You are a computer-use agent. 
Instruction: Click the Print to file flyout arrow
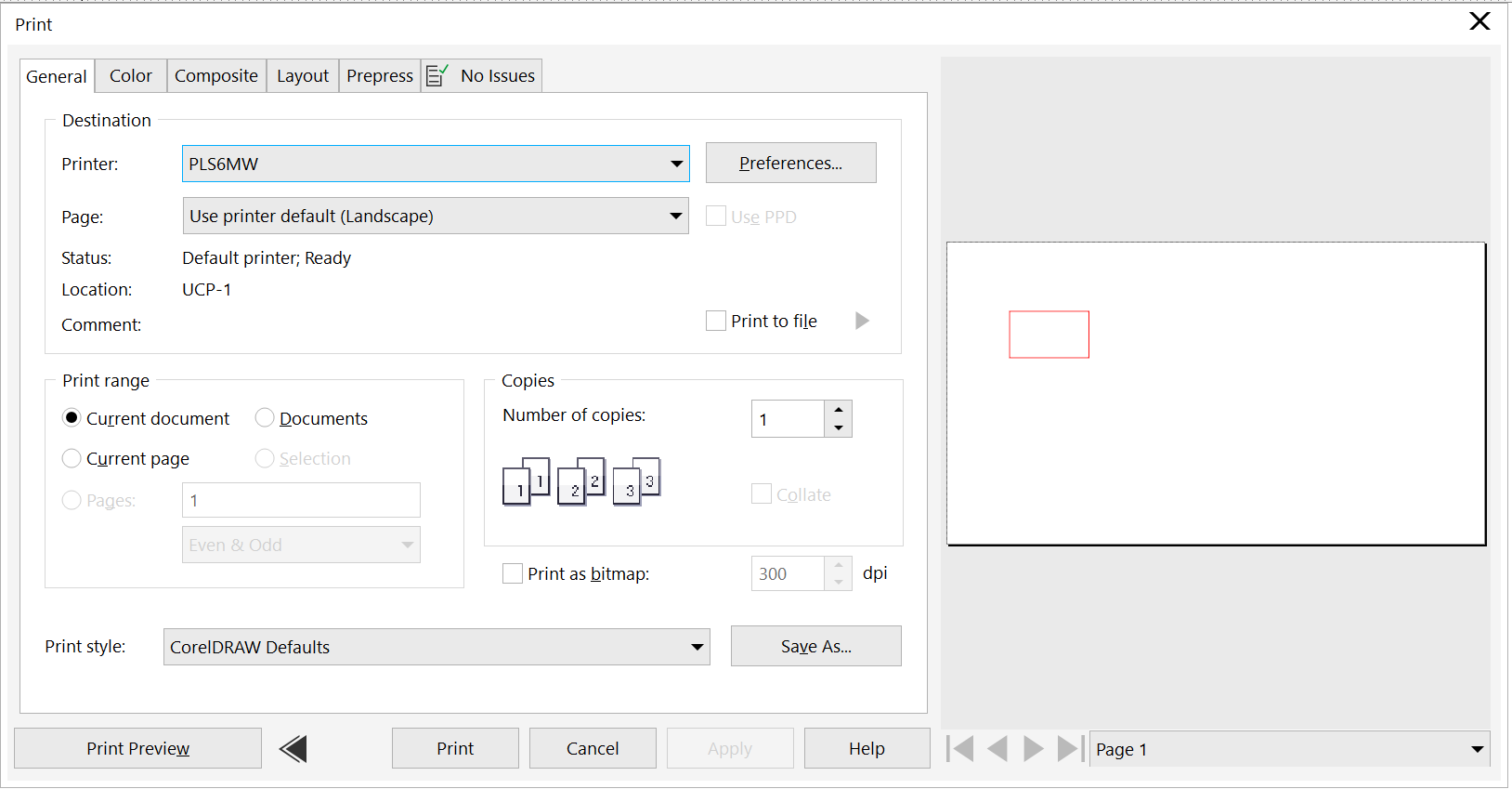click(x=862, y=321)
